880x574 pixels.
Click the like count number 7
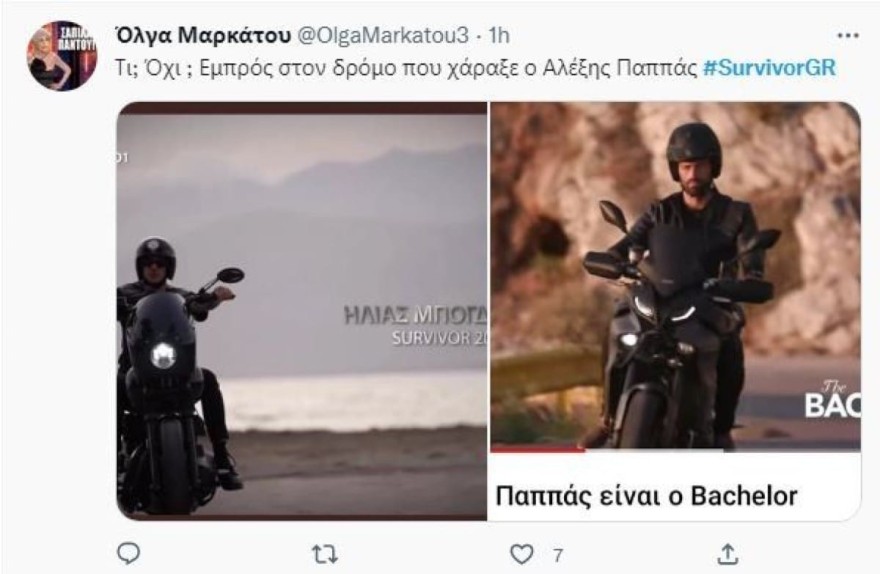click(557, 553)
